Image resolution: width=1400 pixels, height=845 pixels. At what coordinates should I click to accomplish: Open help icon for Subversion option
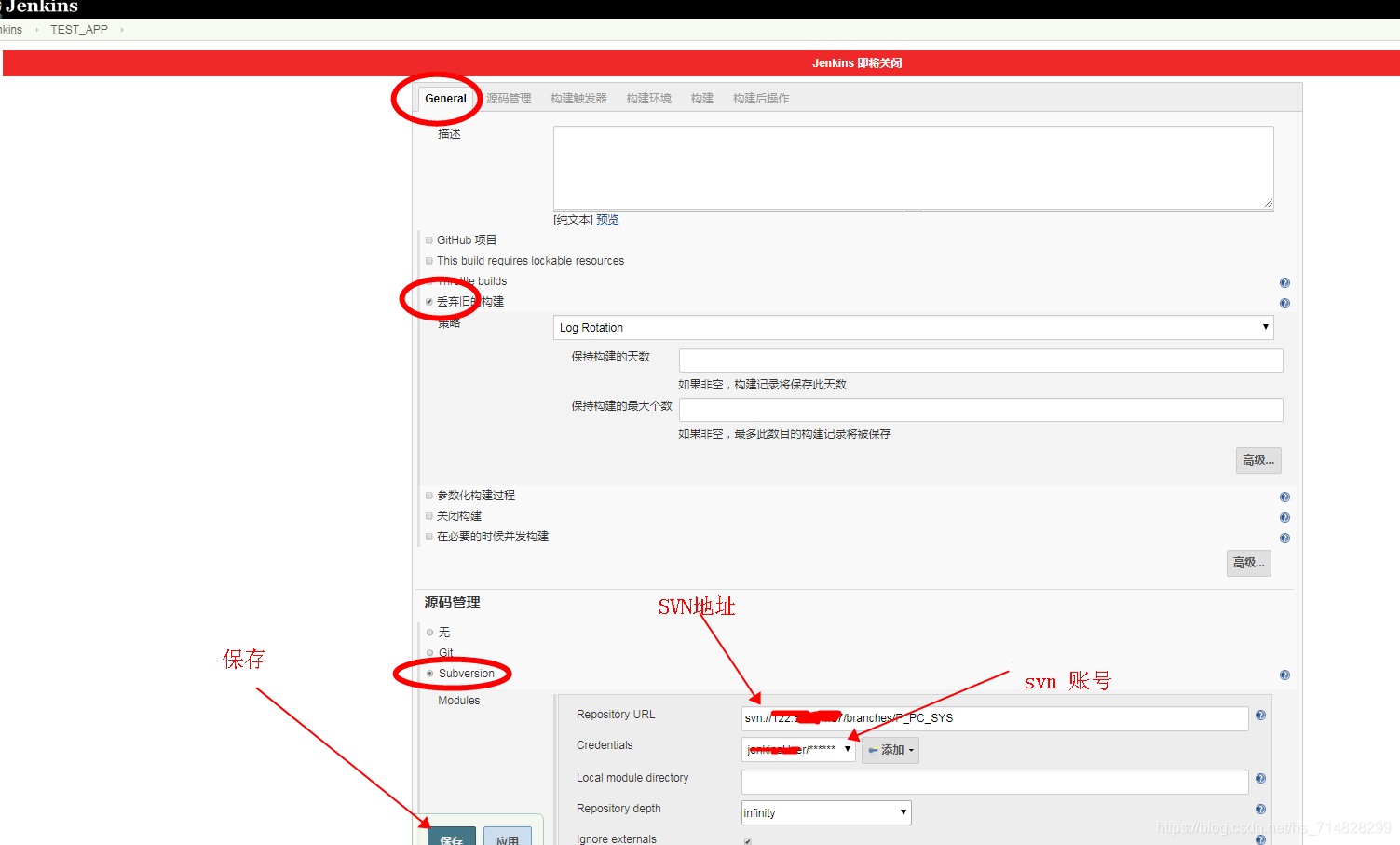(1284, 675)
